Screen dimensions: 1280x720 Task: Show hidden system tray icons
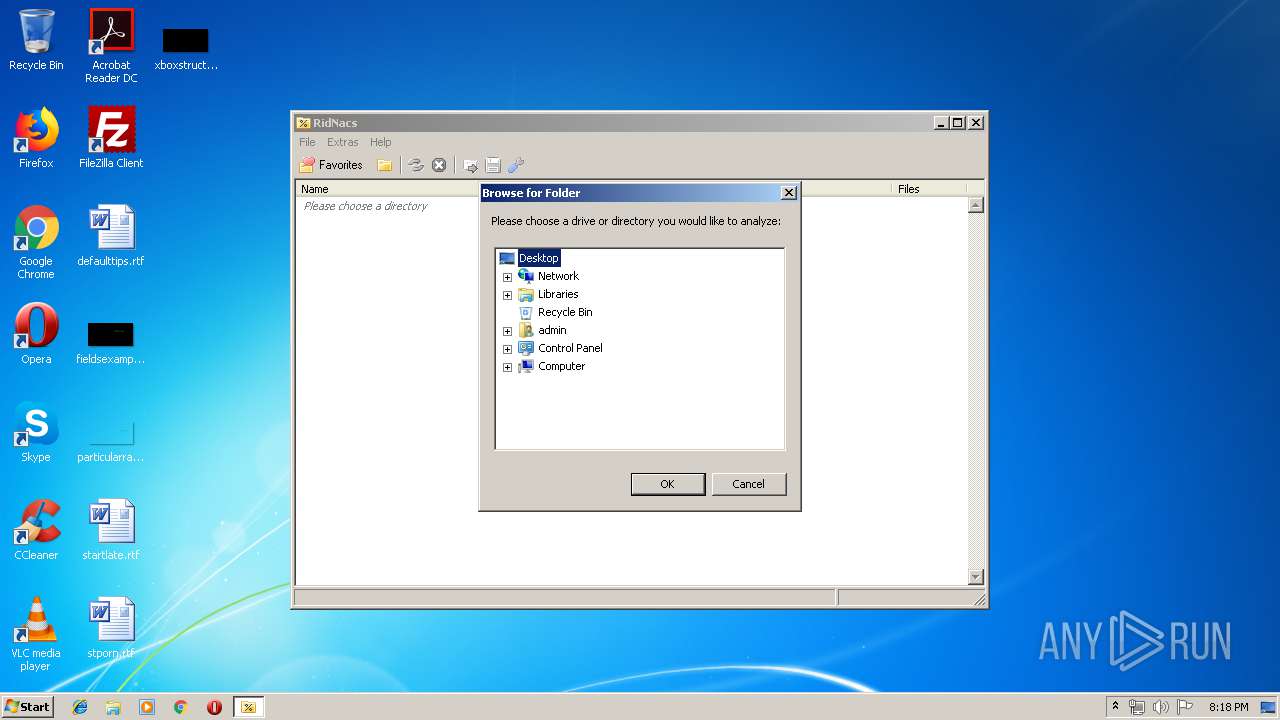1116,707
